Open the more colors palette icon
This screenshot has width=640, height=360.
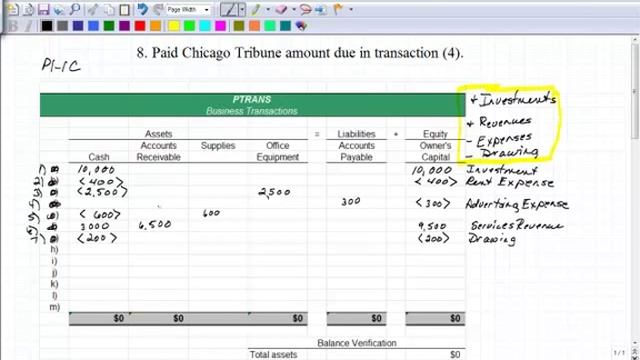(301, 26)
